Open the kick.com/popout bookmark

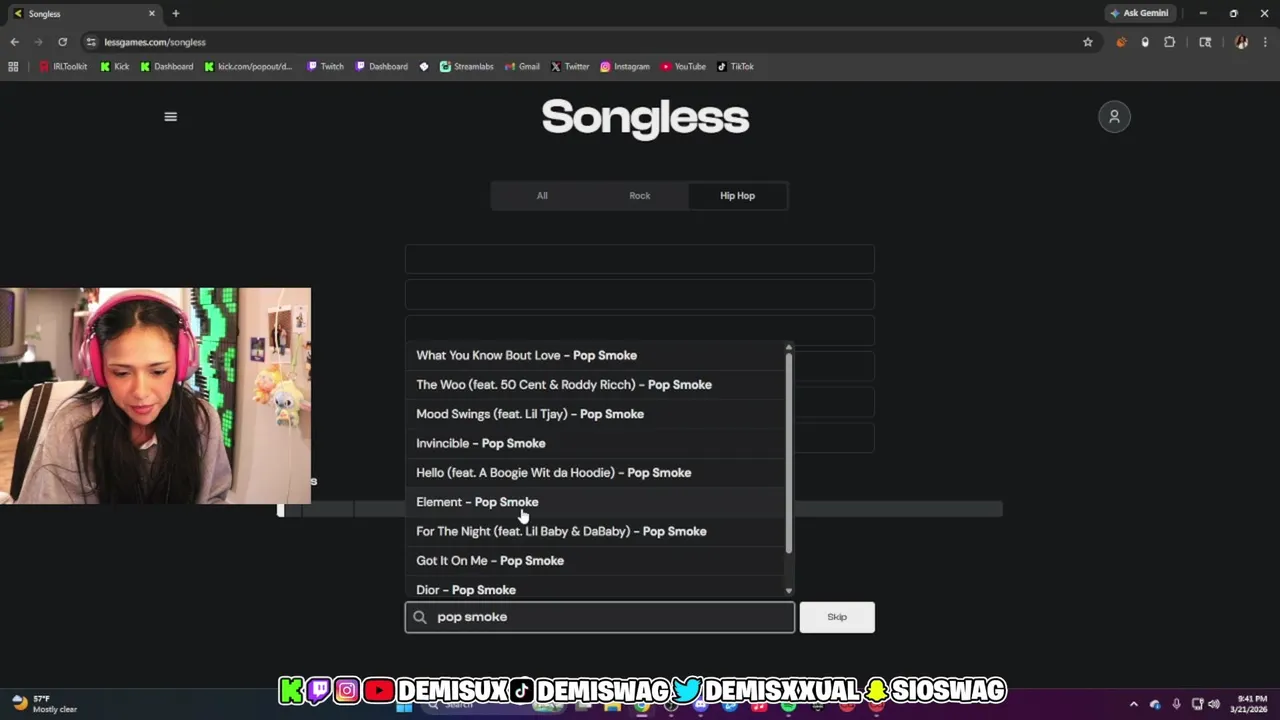click(x=248, y=67)
